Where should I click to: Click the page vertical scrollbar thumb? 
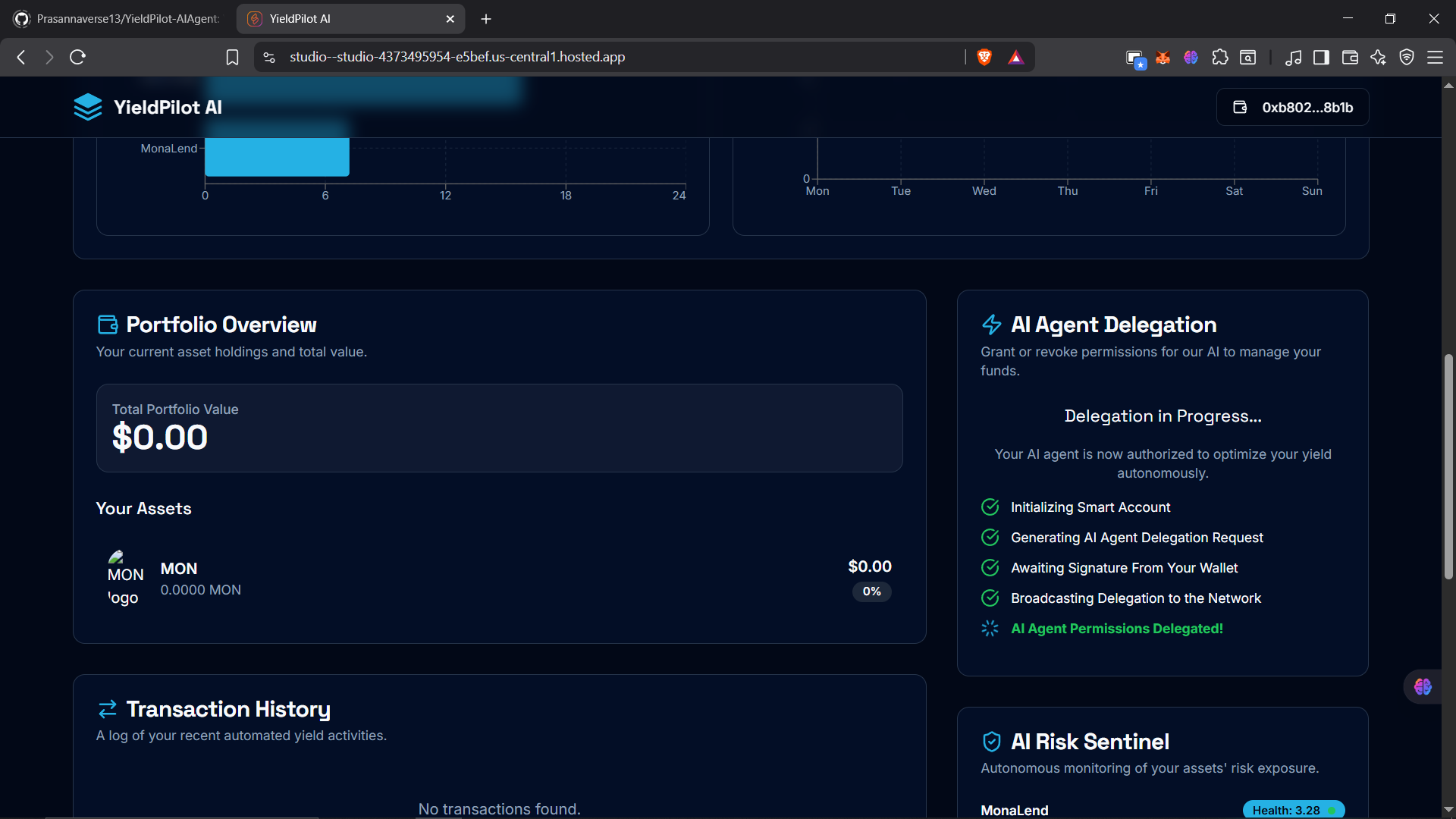(1448, 466)
